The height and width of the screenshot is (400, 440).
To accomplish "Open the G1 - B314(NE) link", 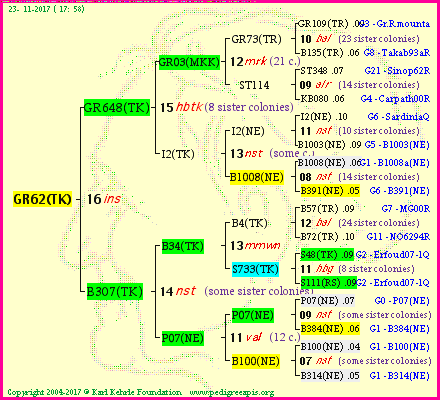I will 400,376.
